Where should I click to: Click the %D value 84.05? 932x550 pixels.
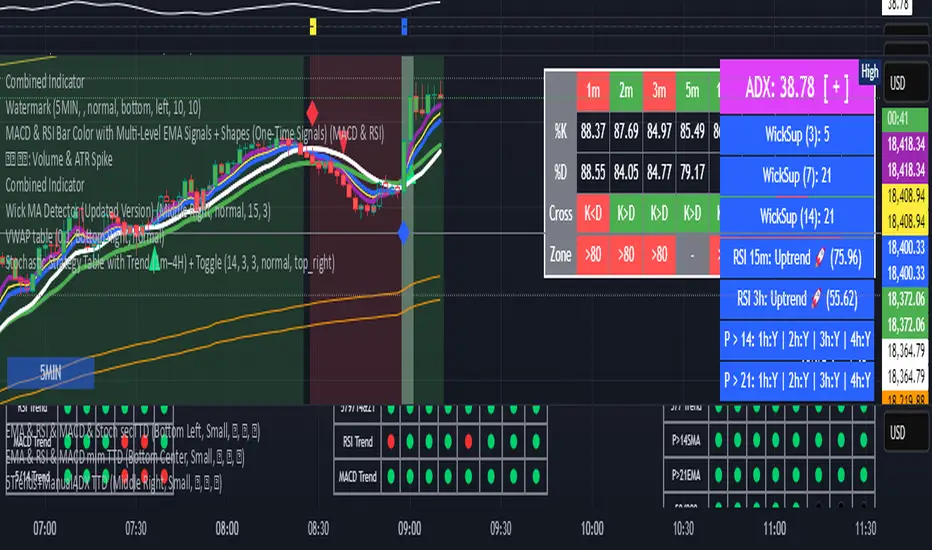coord(626,172)
